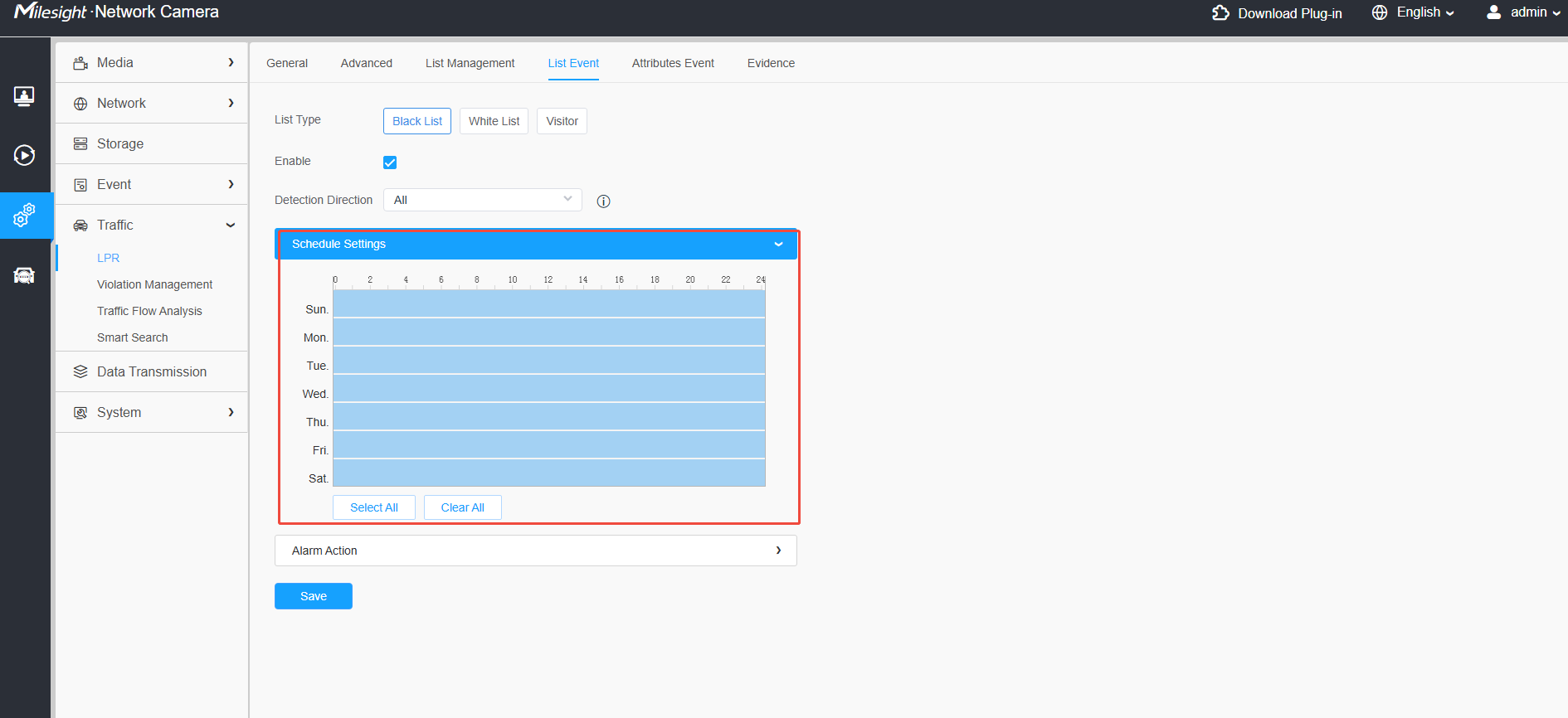1568x718 pixels.
Task: Click the Download Plug-in icon
Action: 1220,12
